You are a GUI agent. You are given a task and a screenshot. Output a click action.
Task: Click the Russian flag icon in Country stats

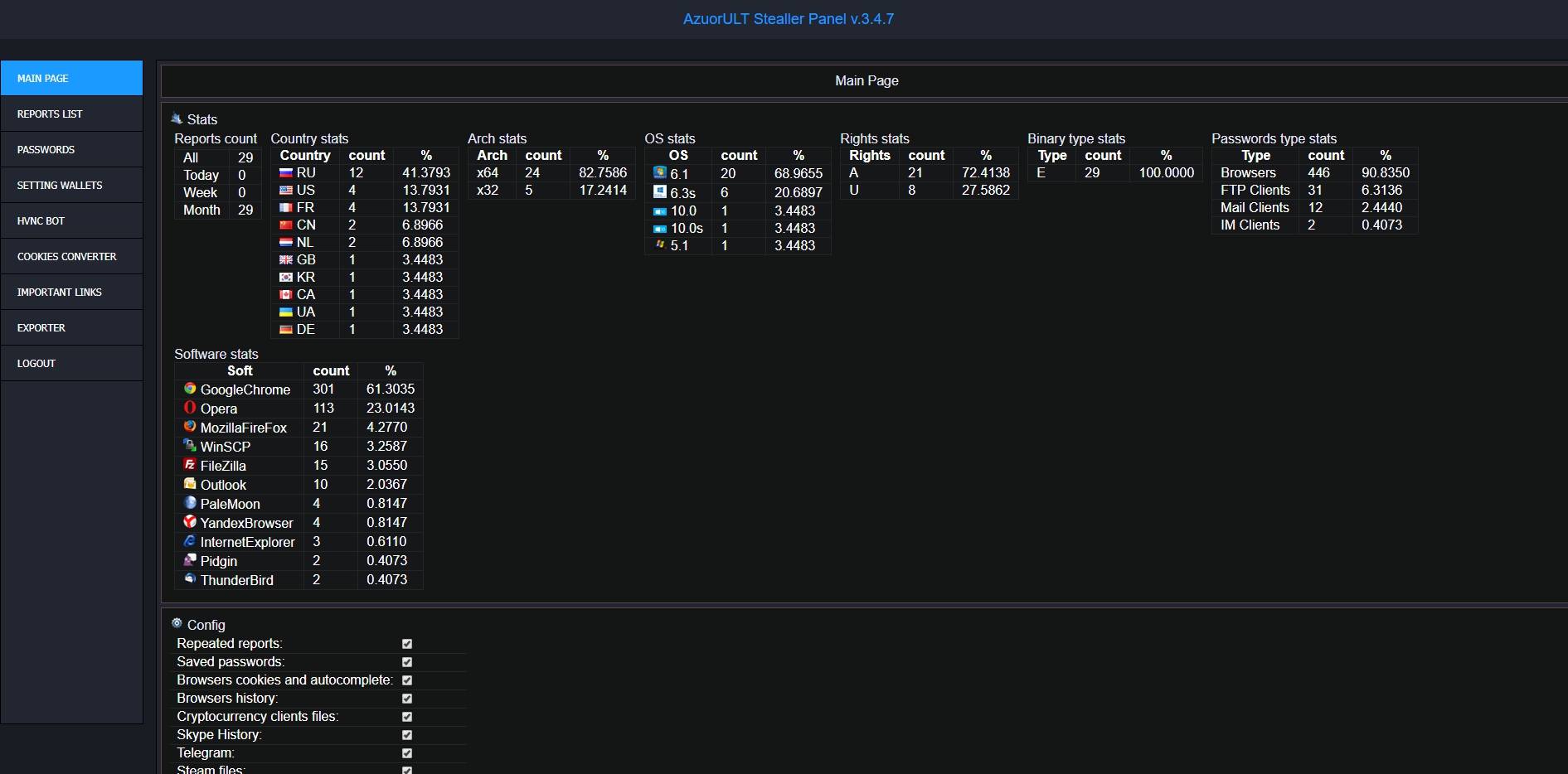[x=286, y=173]
